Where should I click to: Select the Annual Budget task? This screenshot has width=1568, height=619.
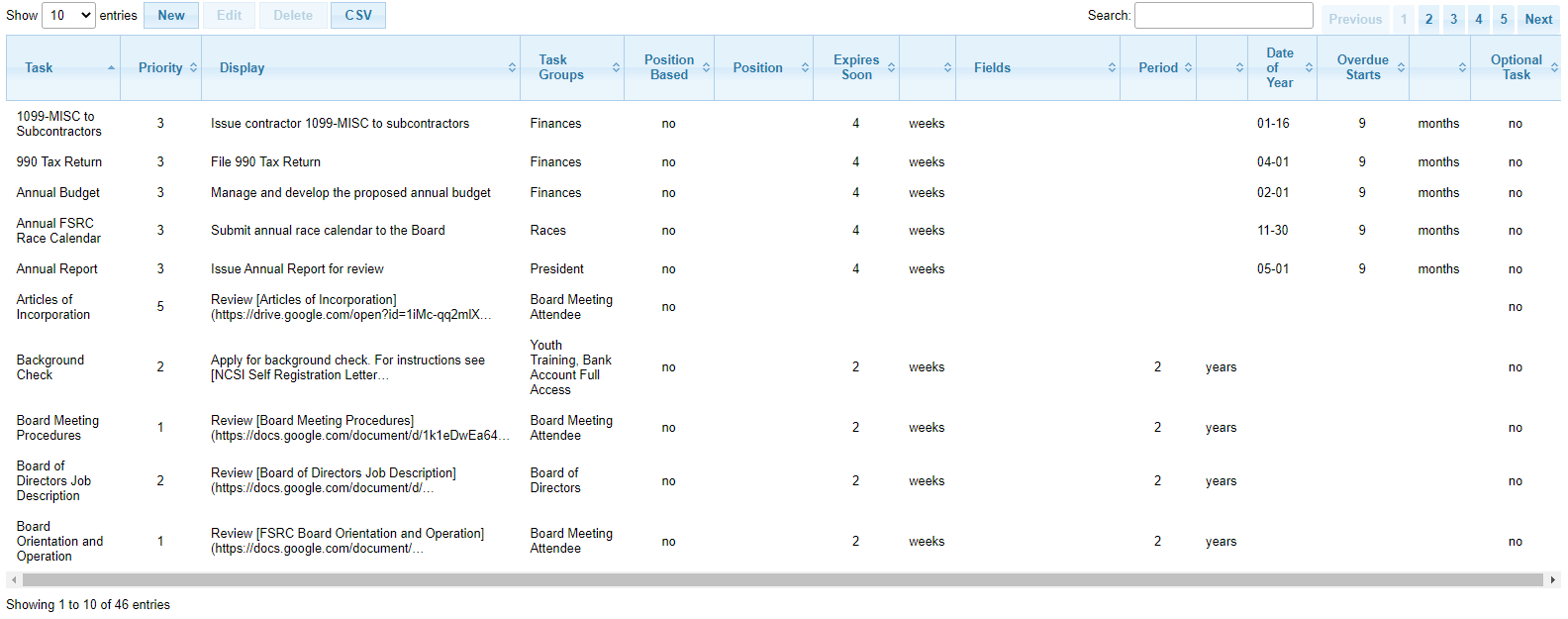pos(58,192)
